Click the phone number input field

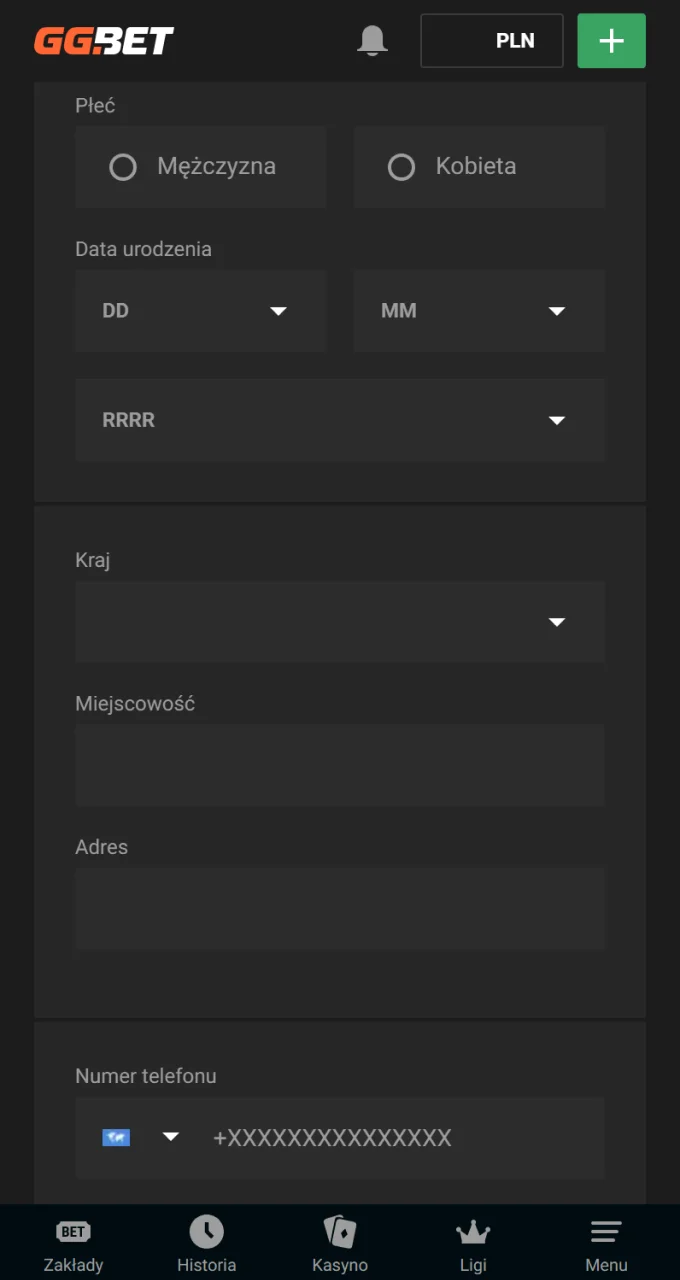coord(400,1138)
